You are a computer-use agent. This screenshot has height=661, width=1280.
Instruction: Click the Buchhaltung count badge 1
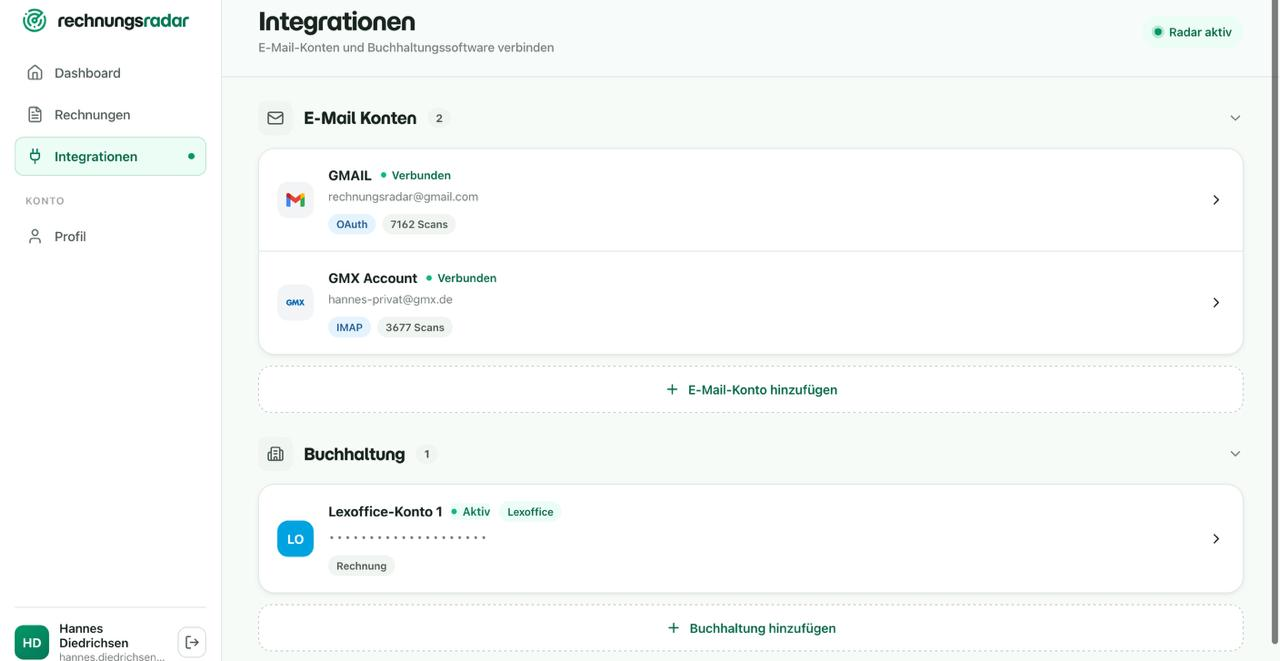[x=427, y=454]
